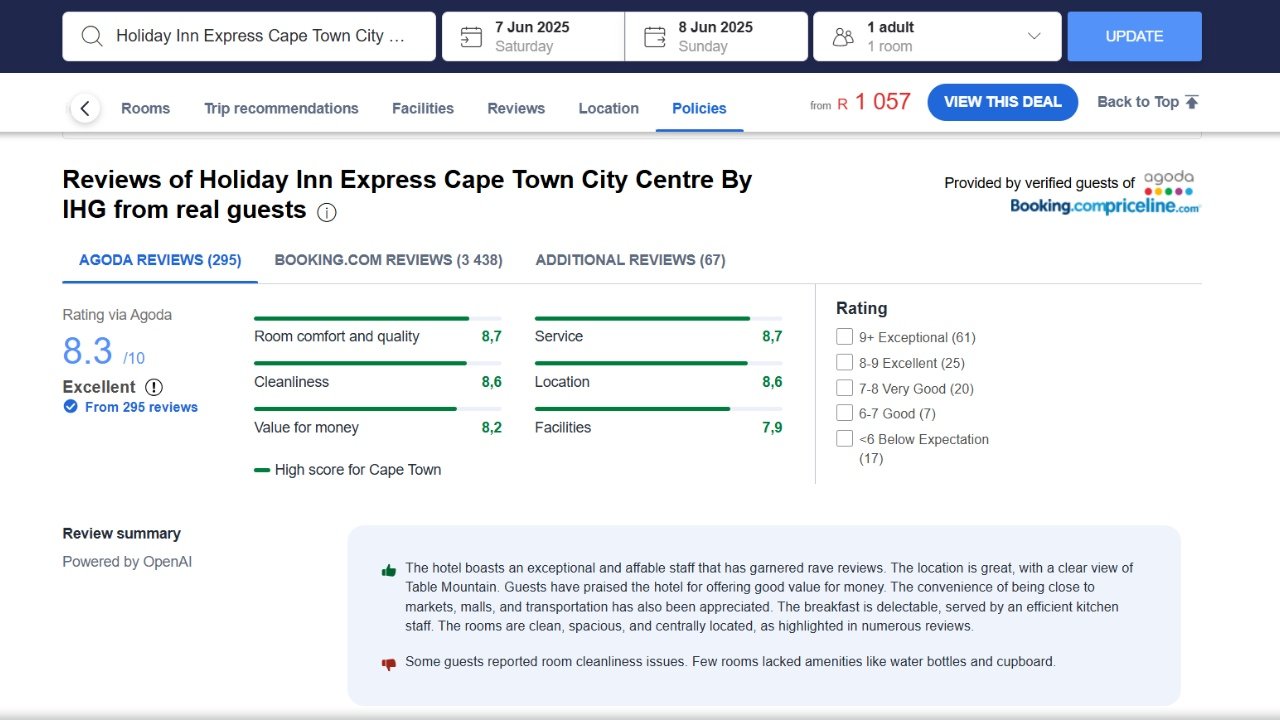
Task: Go to the Facilities section tab
Action: pyautogui.click(x=423, y=108)
